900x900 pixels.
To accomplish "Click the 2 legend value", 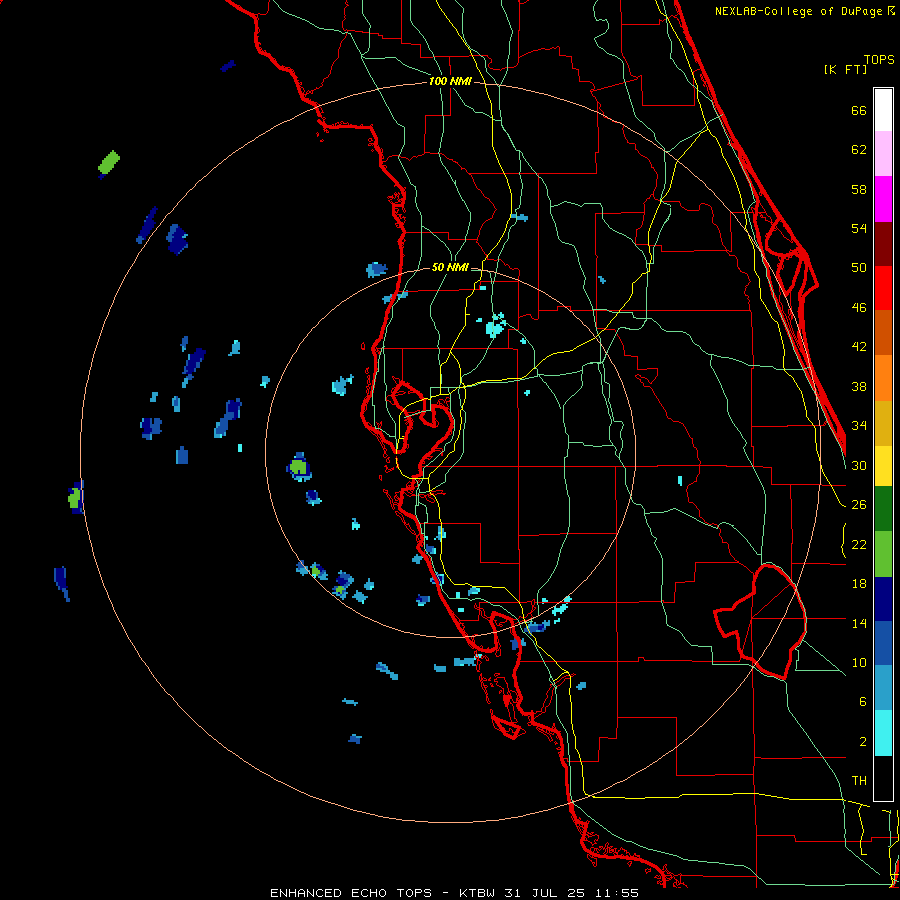I will coord(862,742).
